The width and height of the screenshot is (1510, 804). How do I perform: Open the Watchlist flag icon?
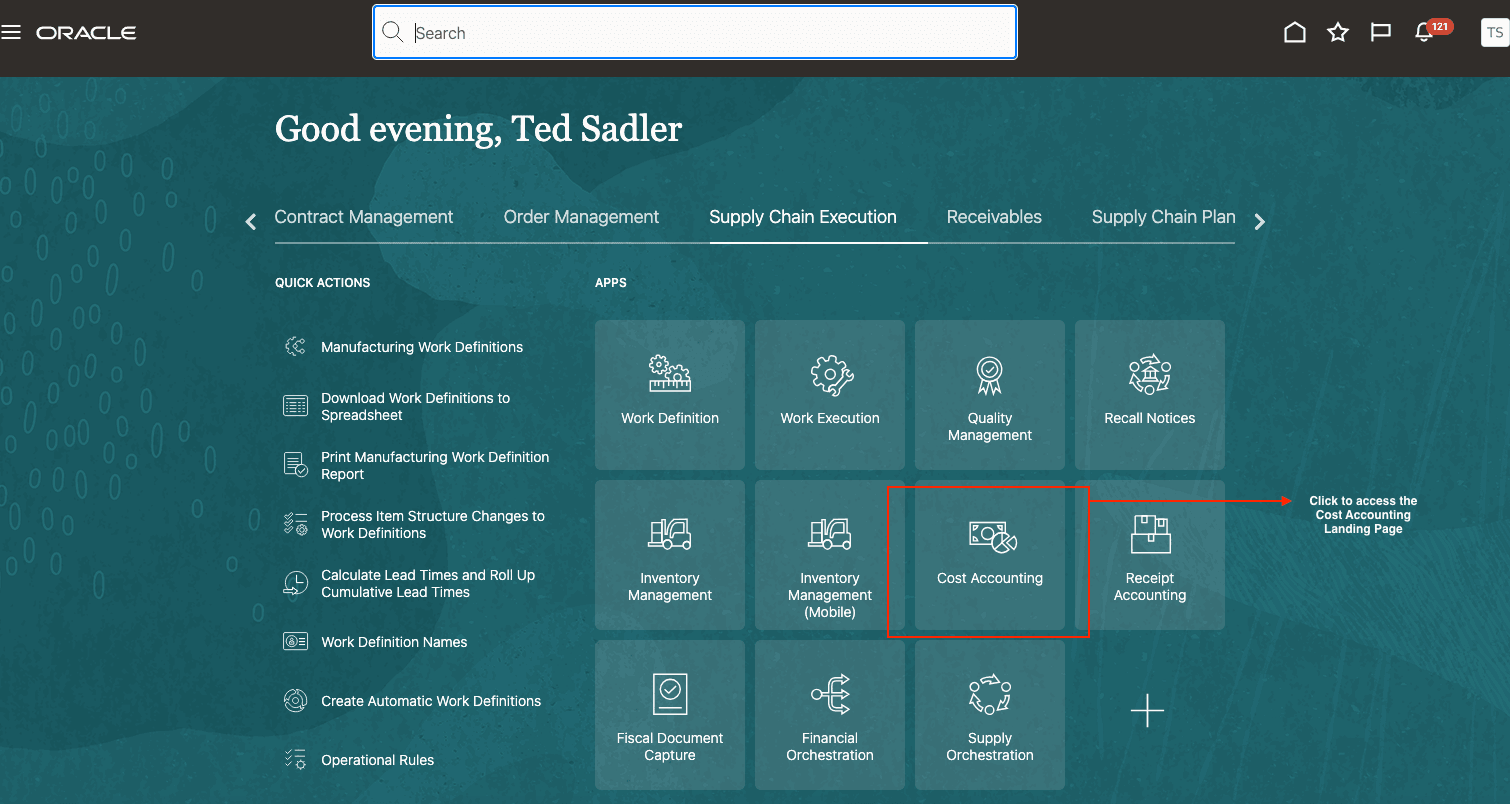(1381, 33)
